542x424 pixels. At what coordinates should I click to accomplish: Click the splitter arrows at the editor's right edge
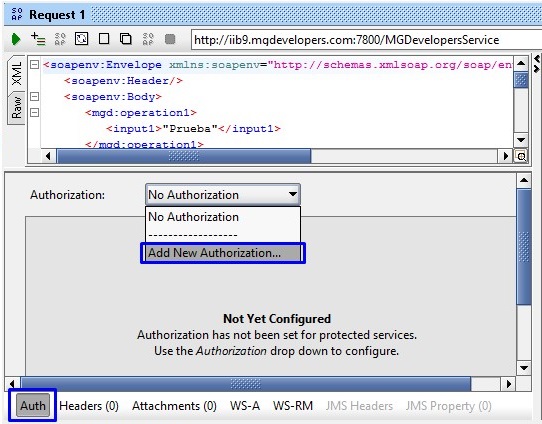tap(537, 64)
